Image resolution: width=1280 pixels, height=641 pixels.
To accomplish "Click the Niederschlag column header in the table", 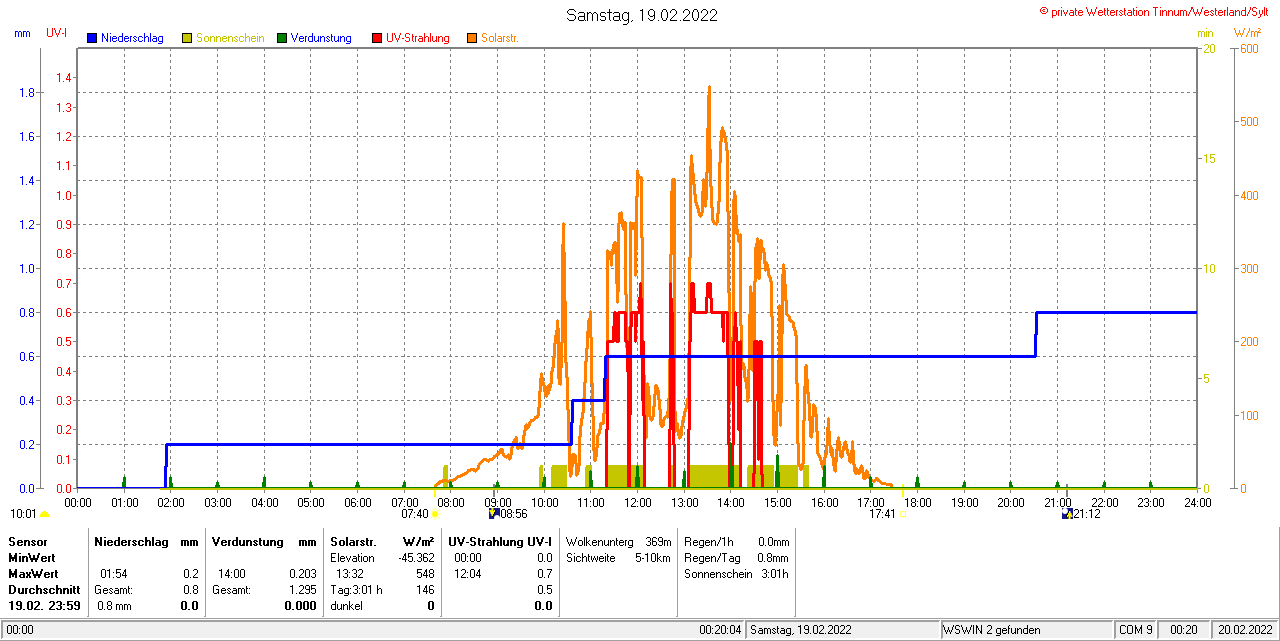I will (132, 541).
